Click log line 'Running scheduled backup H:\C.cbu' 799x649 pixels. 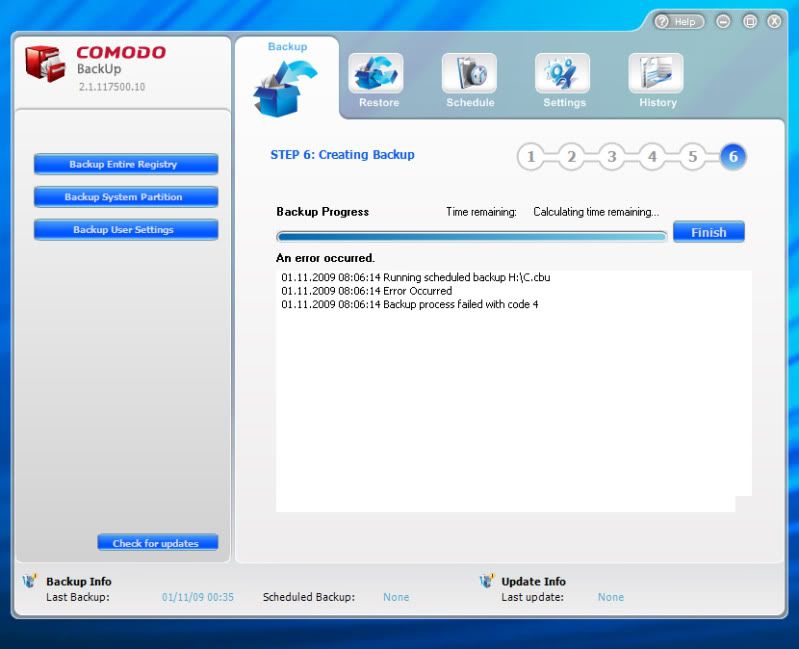point(416,277)
